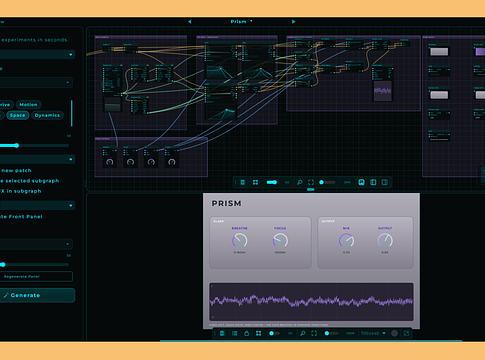Adjust the round-handle slider in graph toolbar
Screen dimensions: 485x360
coord(327,182)
